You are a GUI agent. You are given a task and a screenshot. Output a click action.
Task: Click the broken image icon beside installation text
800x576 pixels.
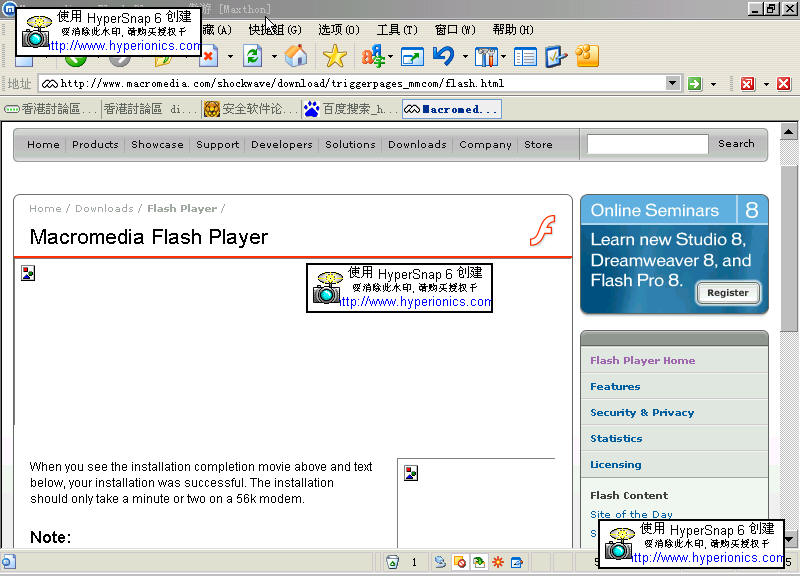pos(411,473)
